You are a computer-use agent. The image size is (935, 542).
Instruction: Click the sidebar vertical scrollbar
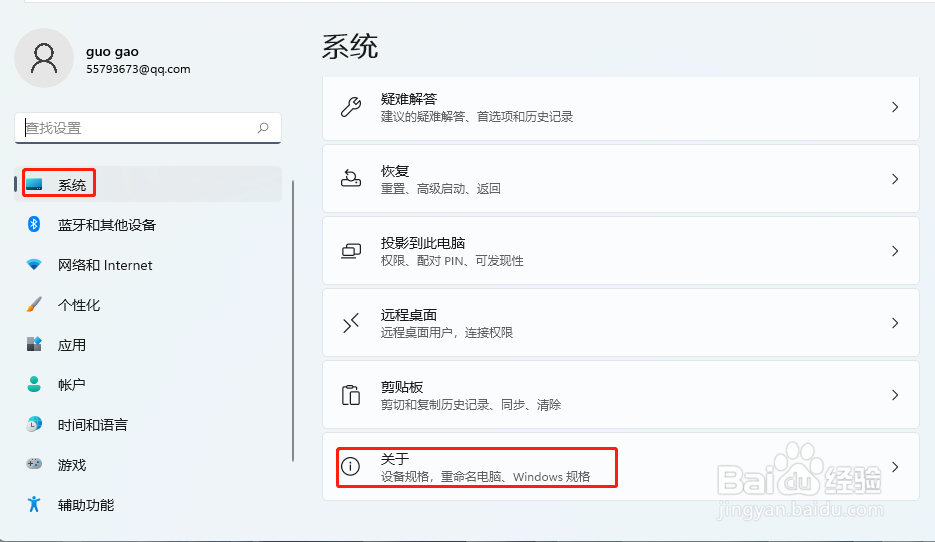tap(293, 320)
